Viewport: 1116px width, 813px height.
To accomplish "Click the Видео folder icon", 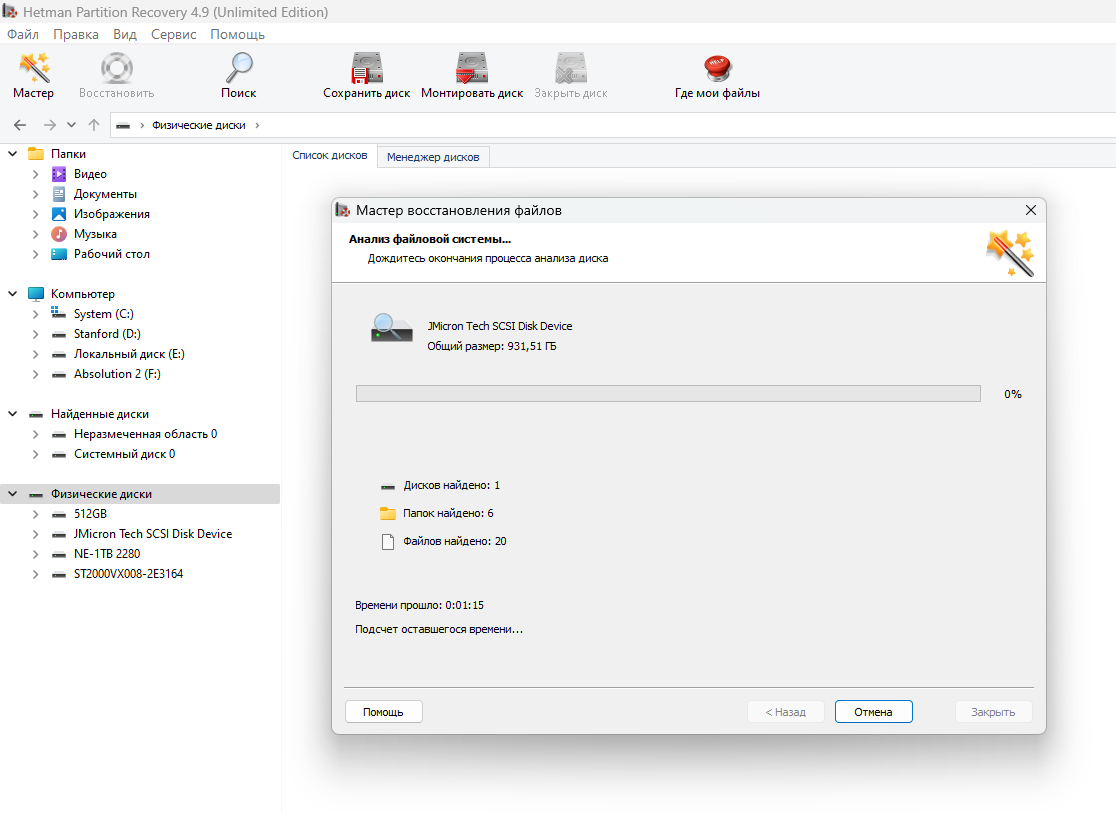I will 59,174.
